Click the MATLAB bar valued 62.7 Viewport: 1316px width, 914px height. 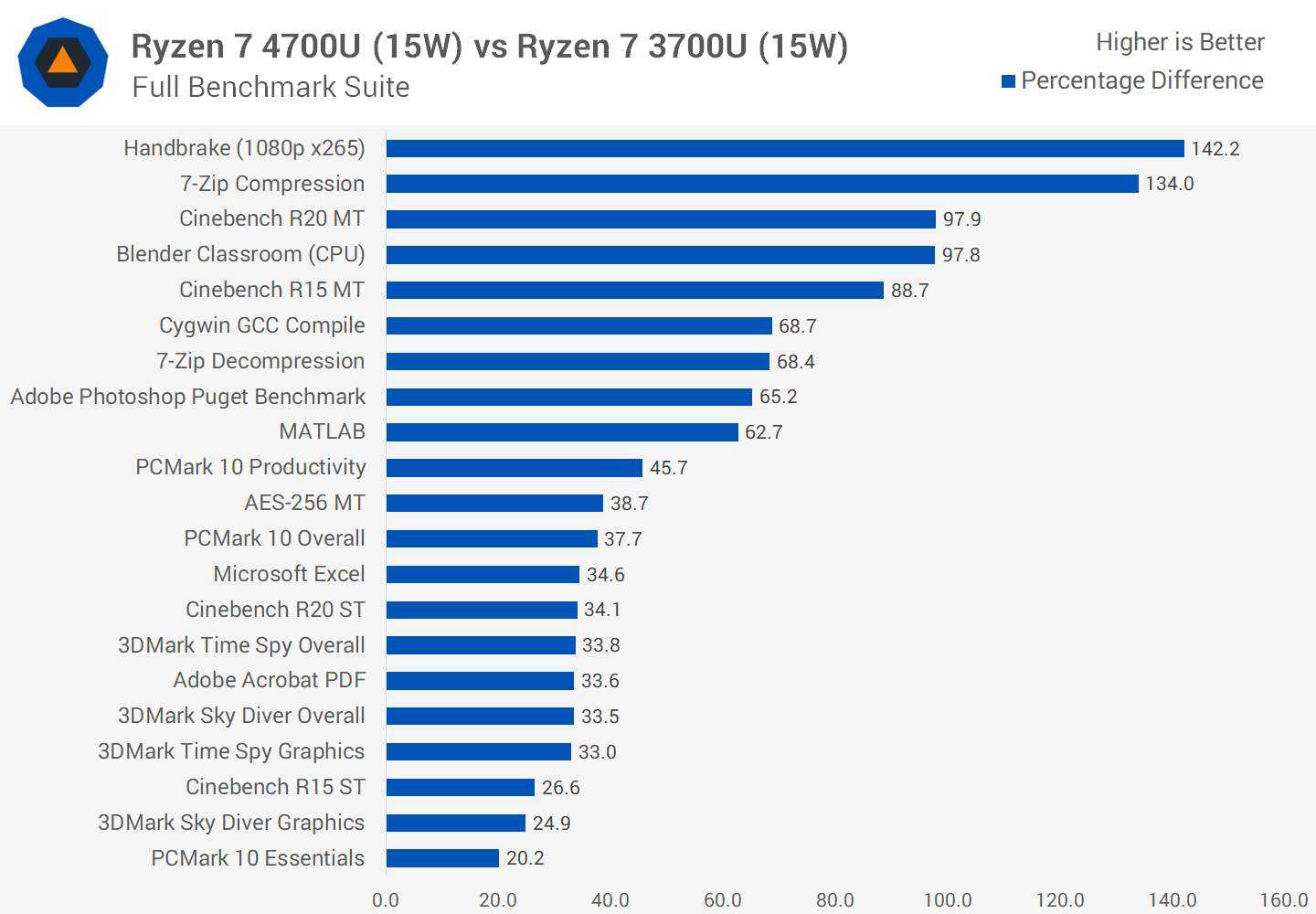(562, 432)
